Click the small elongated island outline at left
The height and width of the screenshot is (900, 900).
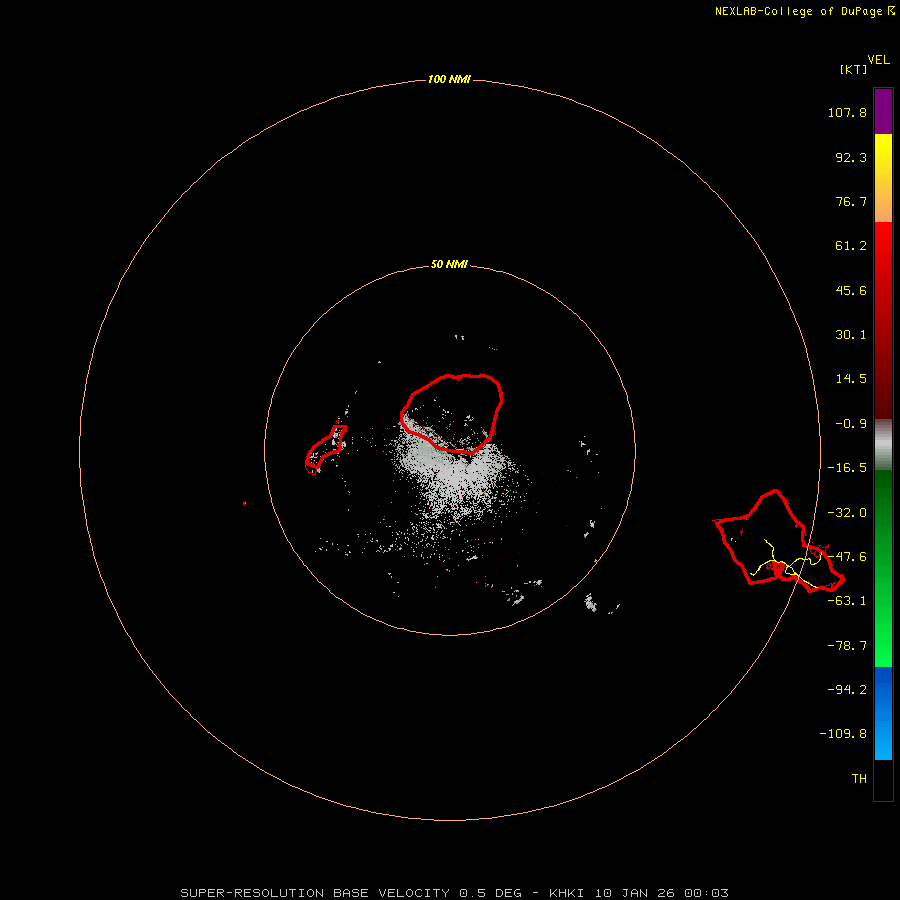pyautogui.click(x=326, y=449)
